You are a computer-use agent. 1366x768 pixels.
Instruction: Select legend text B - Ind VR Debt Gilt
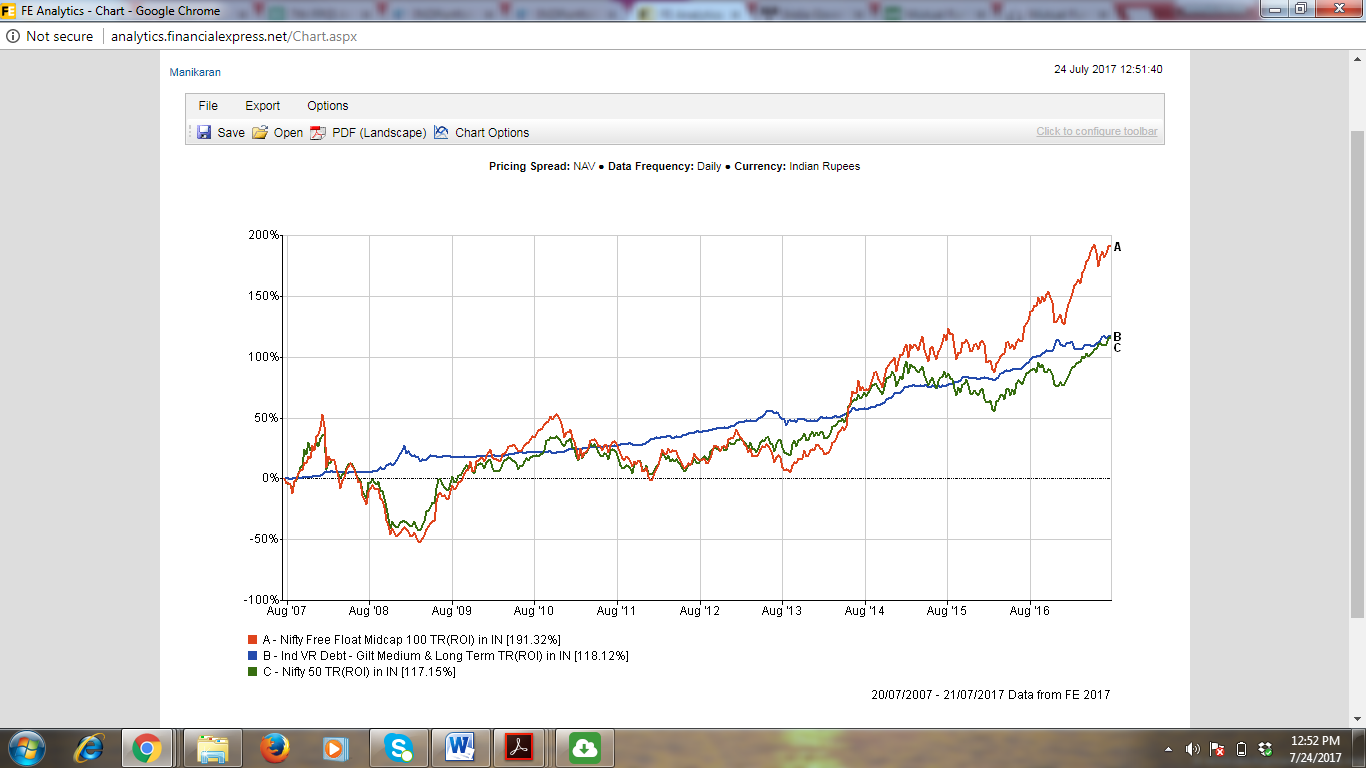point(445,656)
